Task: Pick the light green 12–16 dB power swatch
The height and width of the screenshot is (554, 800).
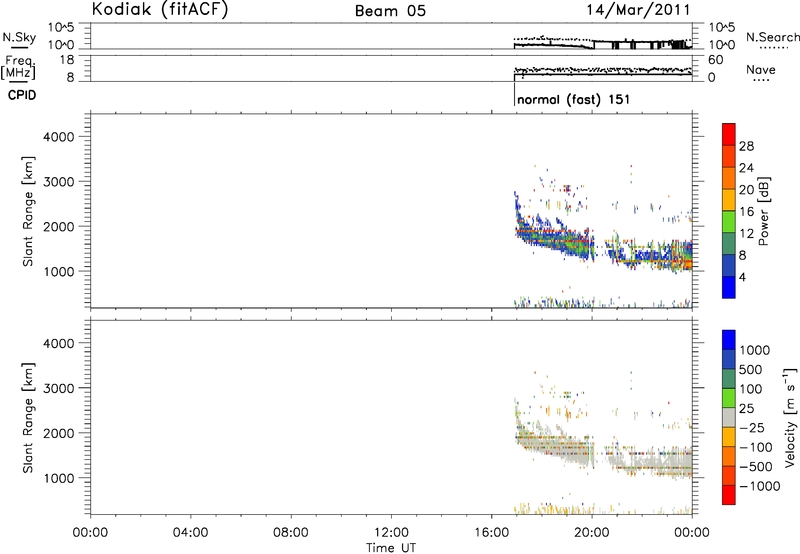Action: click(729, 222)
